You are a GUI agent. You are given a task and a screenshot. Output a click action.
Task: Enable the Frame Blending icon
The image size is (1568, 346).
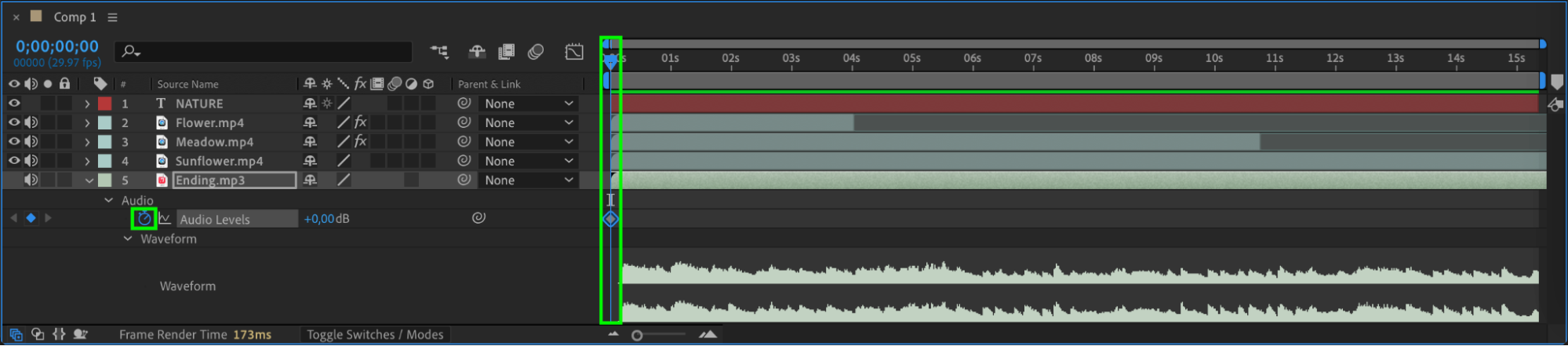[x=507, y=52]
